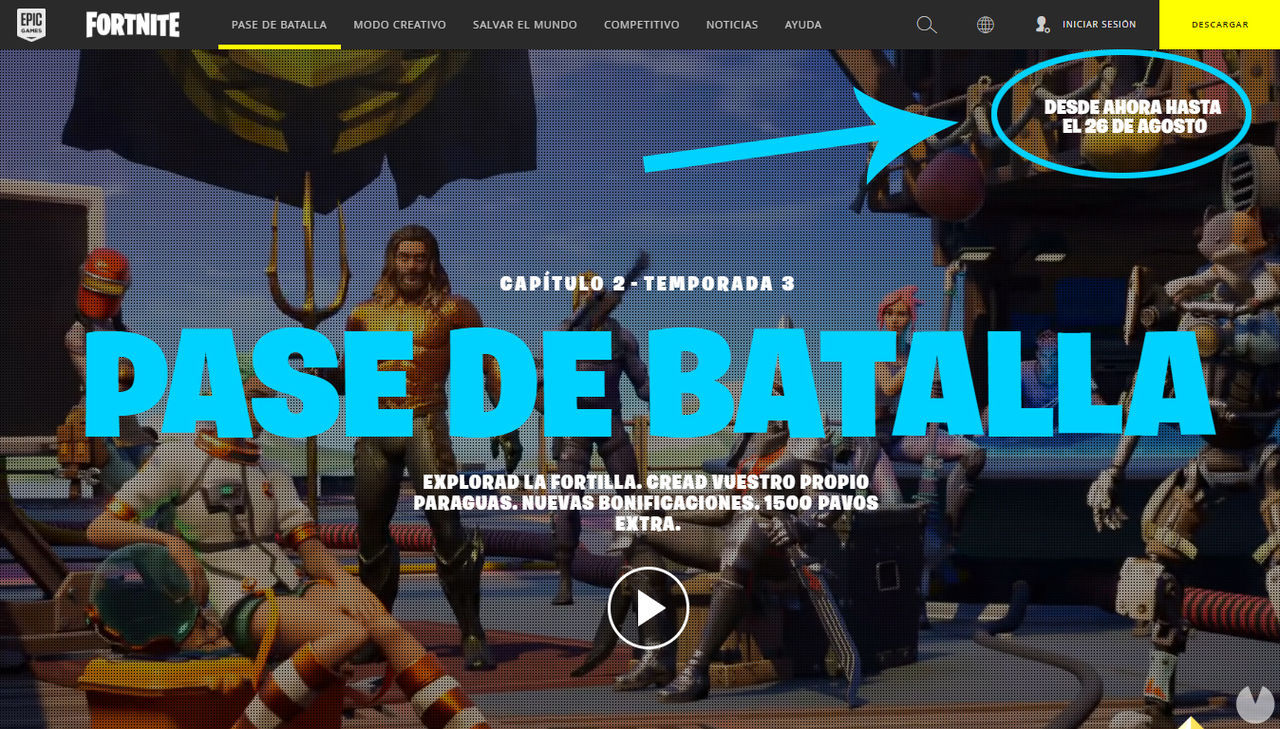Open the language globe icon
This screenshot has width=1280, height=729.
pos(986,25)
